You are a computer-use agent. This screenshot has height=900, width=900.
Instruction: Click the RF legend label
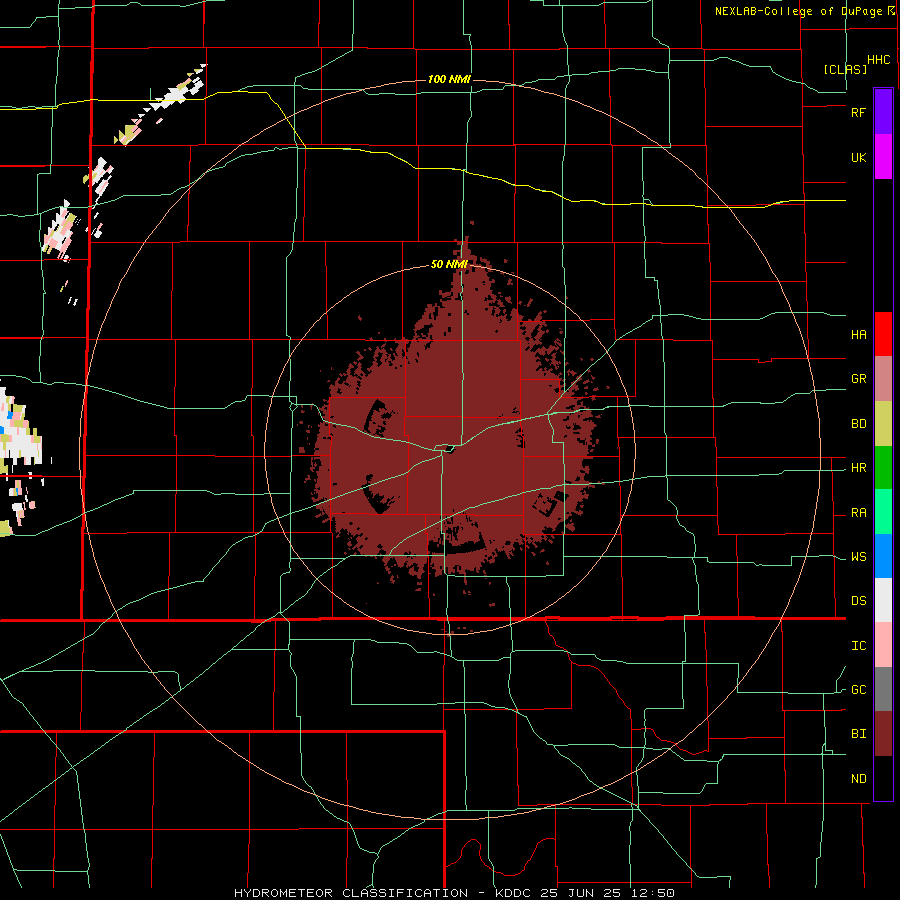(x=858, y=112)
